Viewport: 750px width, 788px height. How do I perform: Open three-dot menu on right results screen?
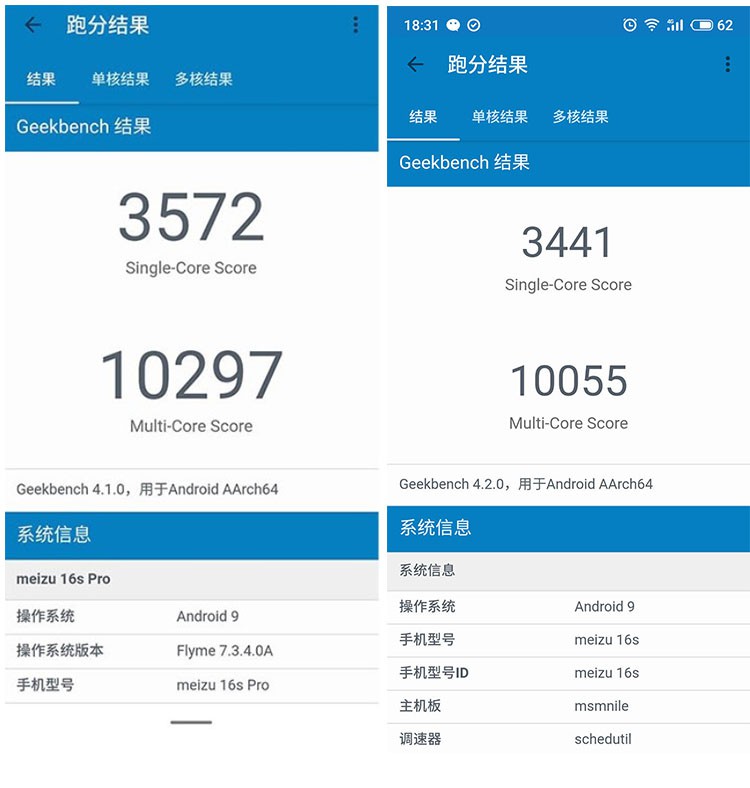[727, 64]
